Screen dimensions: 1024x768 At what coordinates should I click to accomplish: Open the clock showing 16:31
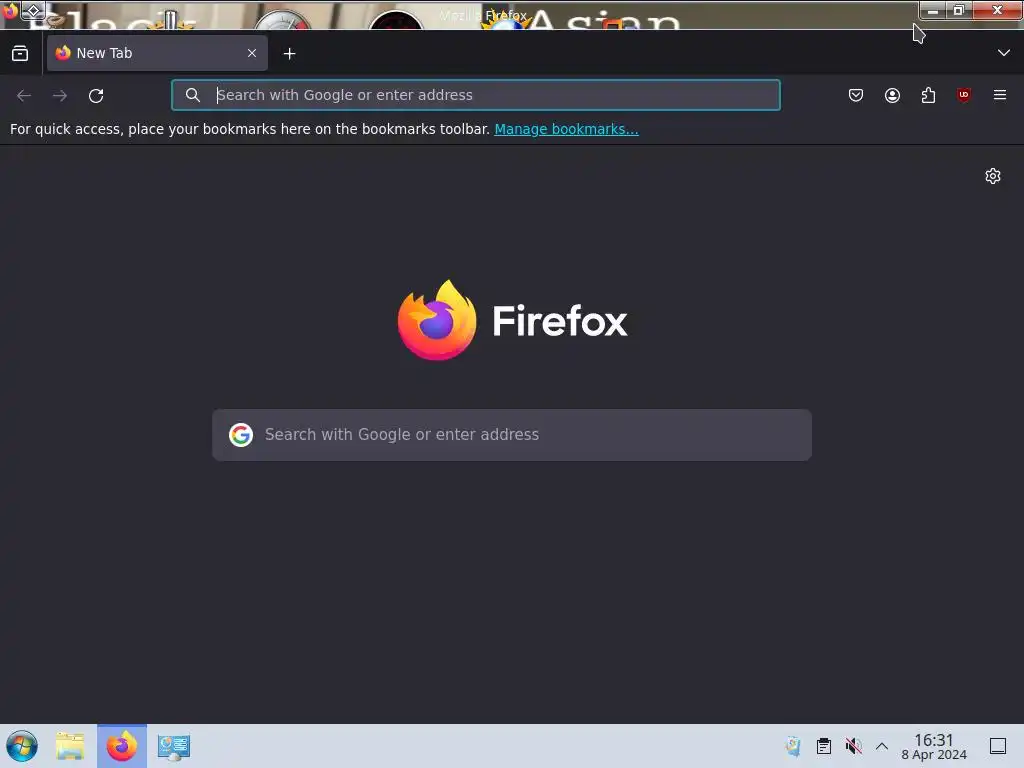coord(934,746)
